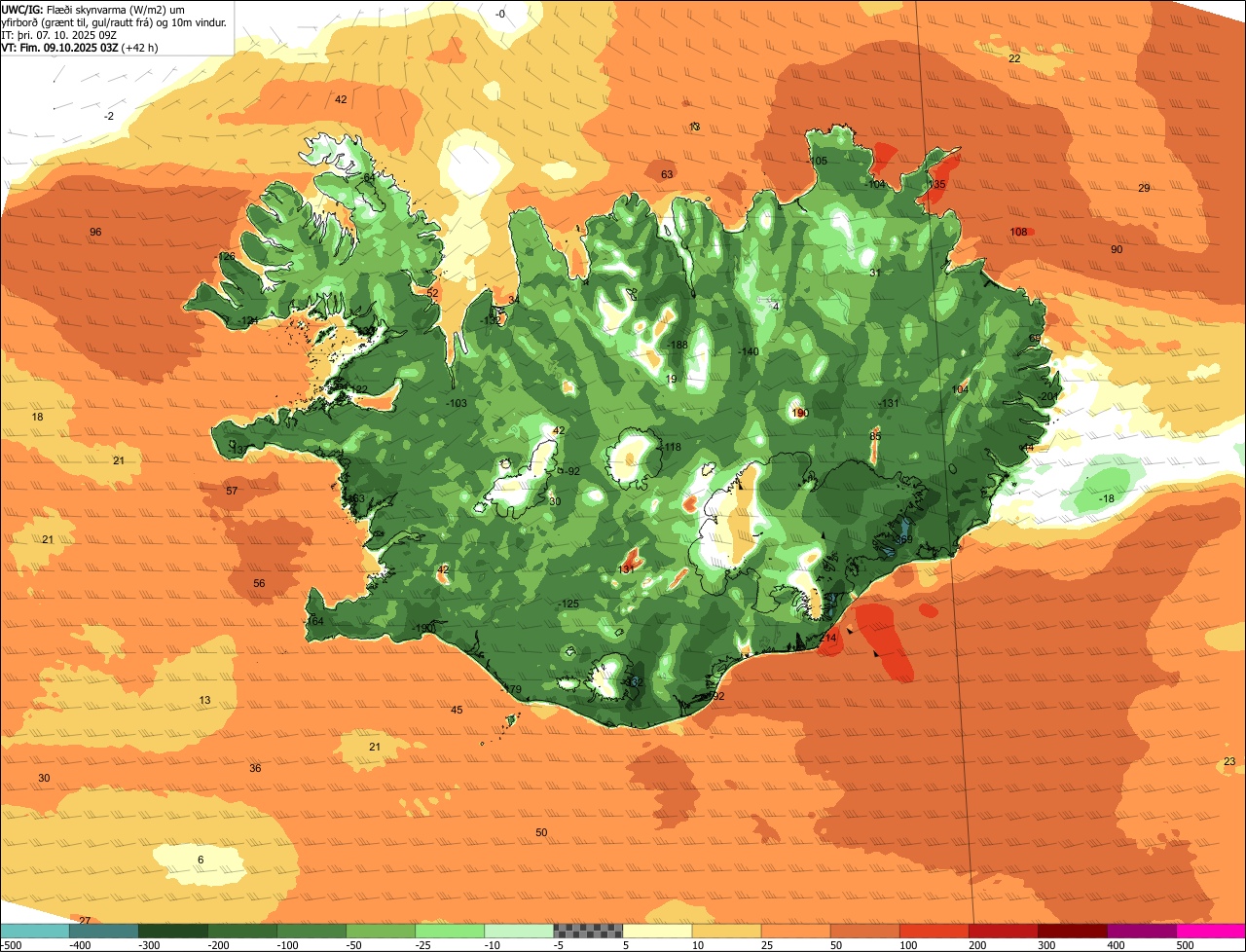Click the map value -140 in the north interior

click(748, 351)
